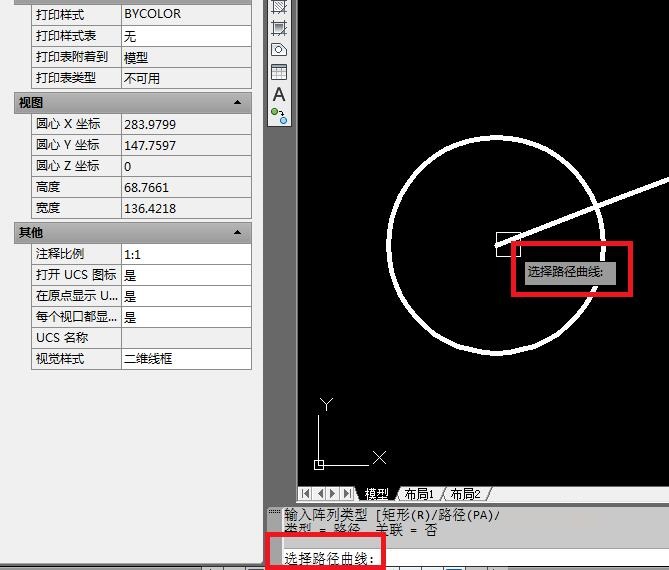Switch to the 布局1 tab

(x=419, y=494)
